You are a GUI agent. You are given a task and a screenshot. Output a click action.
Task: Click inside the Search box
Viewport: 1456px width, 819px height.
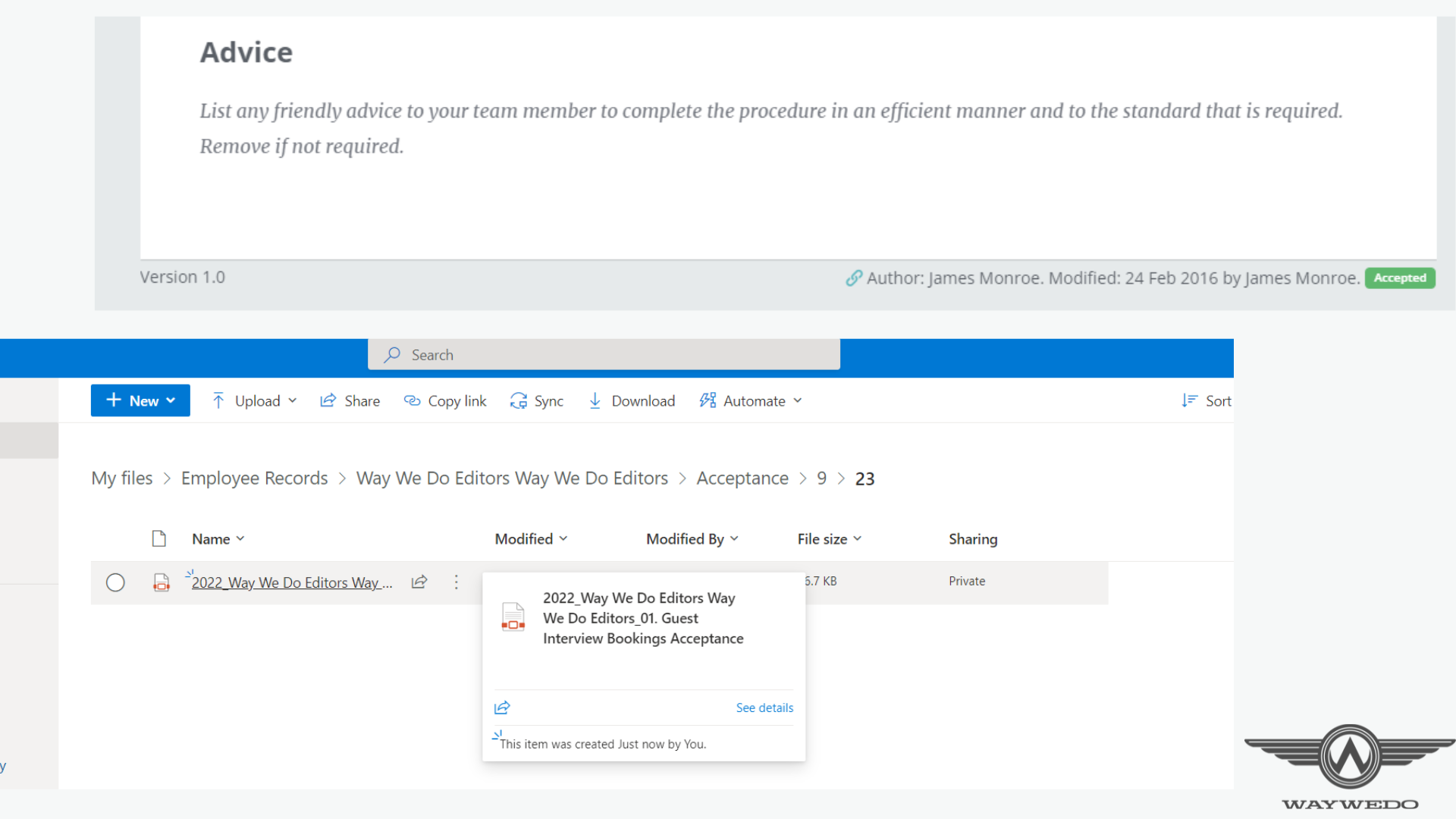point(604,355)
